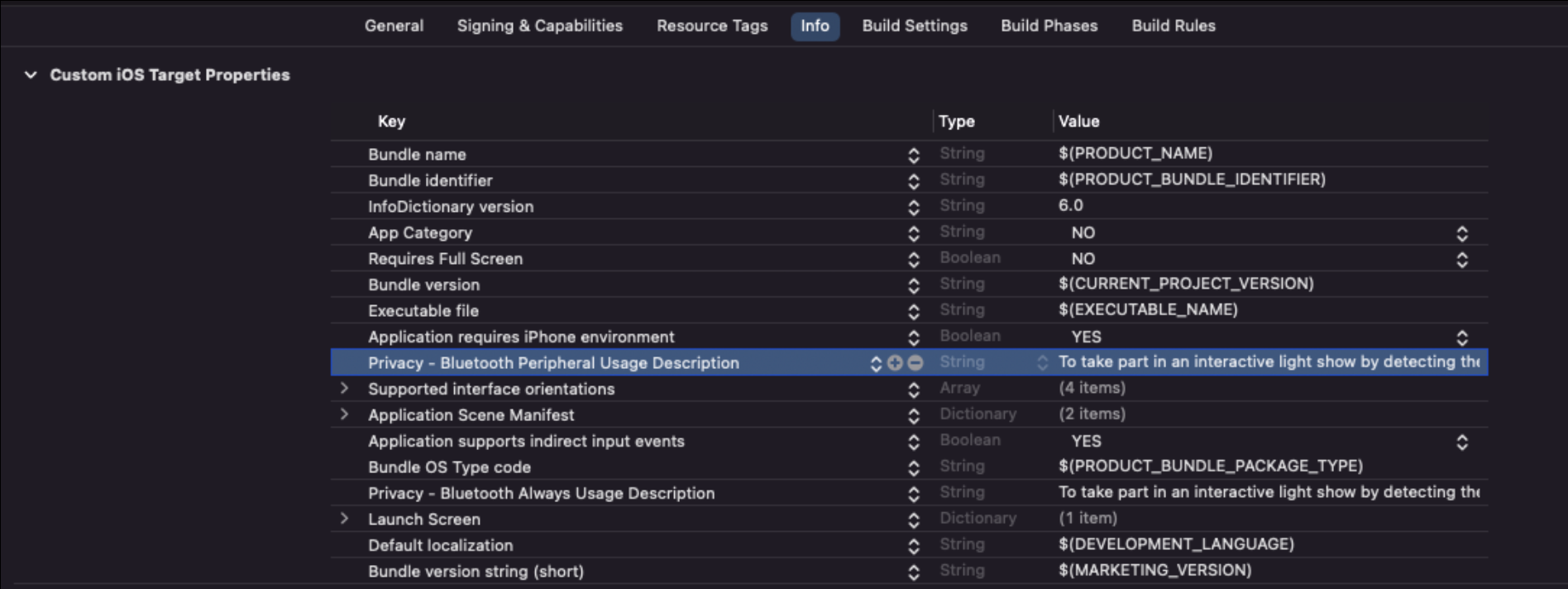Change iPhone environment YES value dropdown
Viewport: 1568px width, 589px height.
[1461, 338]
